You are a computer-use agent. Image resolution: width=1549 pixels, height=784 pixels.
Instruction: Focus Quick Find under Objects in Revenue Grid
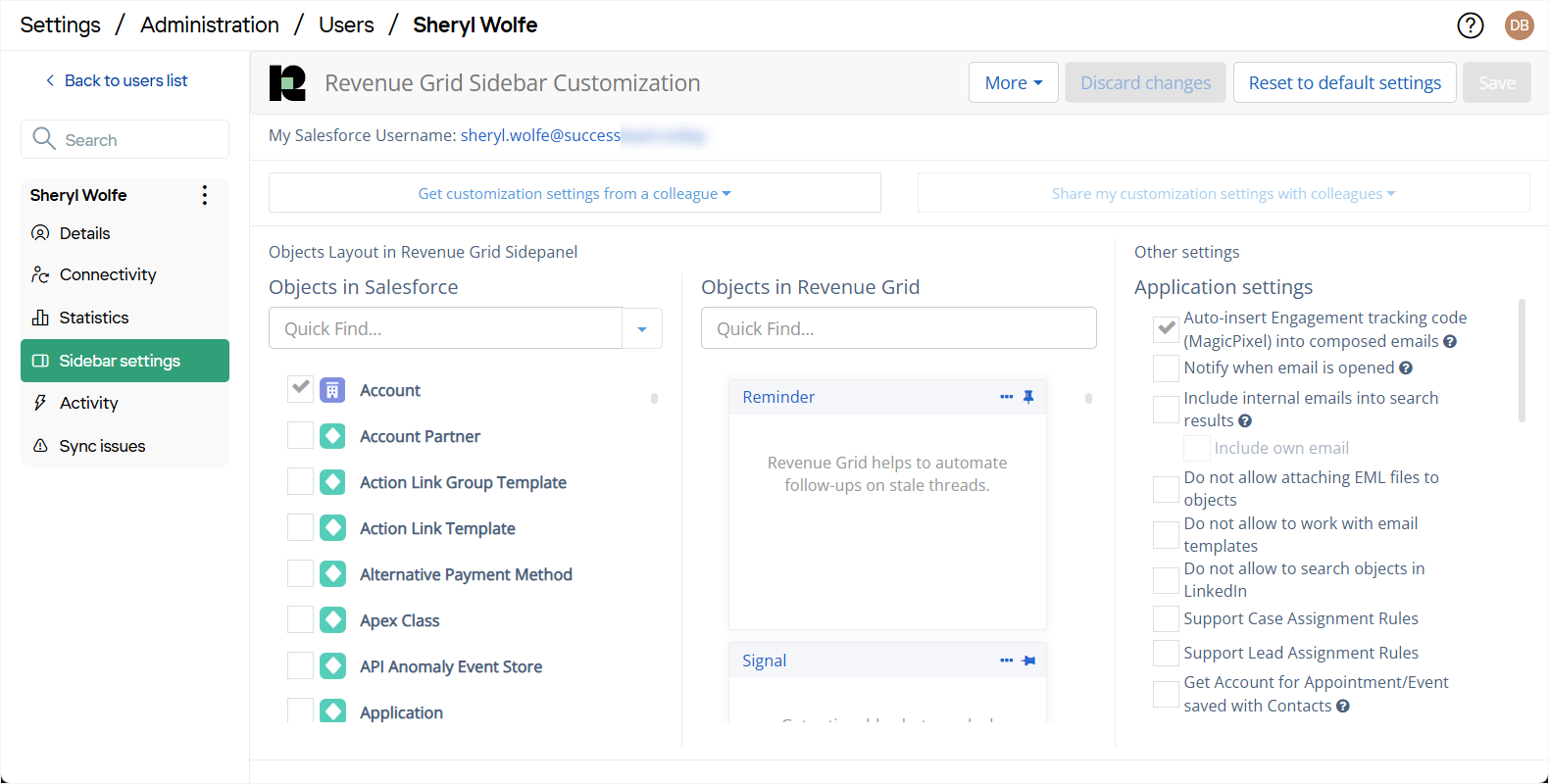(898, 328)
